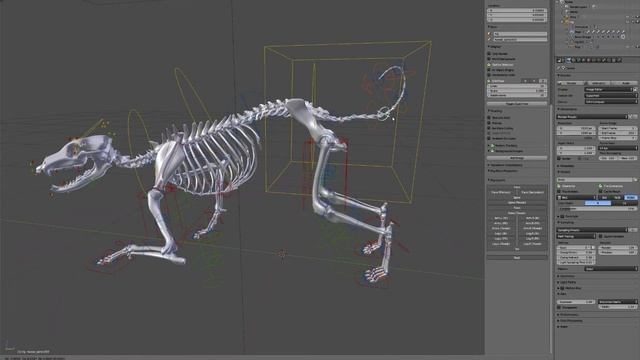Viewport: 640px width, 360px height.
Task: Toggle Only Render display option
Action: click(x=489, y=54)
